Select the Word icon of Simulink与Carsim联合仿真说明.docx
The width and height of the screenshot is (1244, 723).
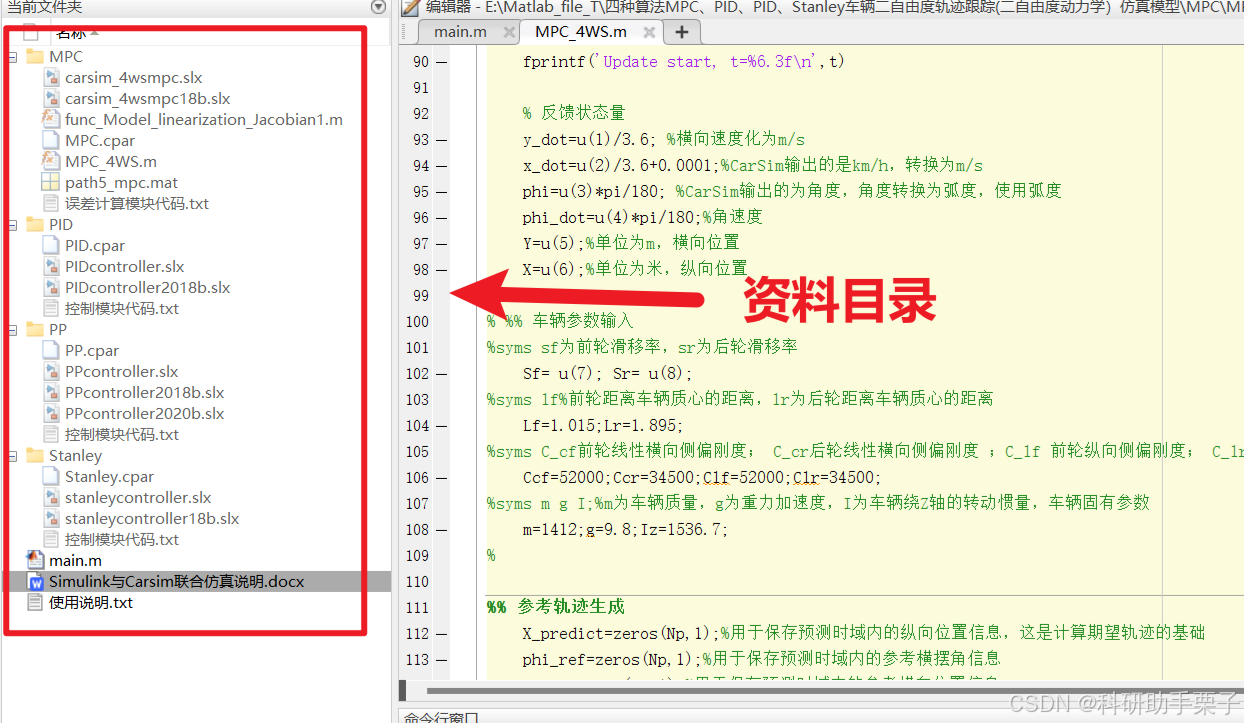35,581
